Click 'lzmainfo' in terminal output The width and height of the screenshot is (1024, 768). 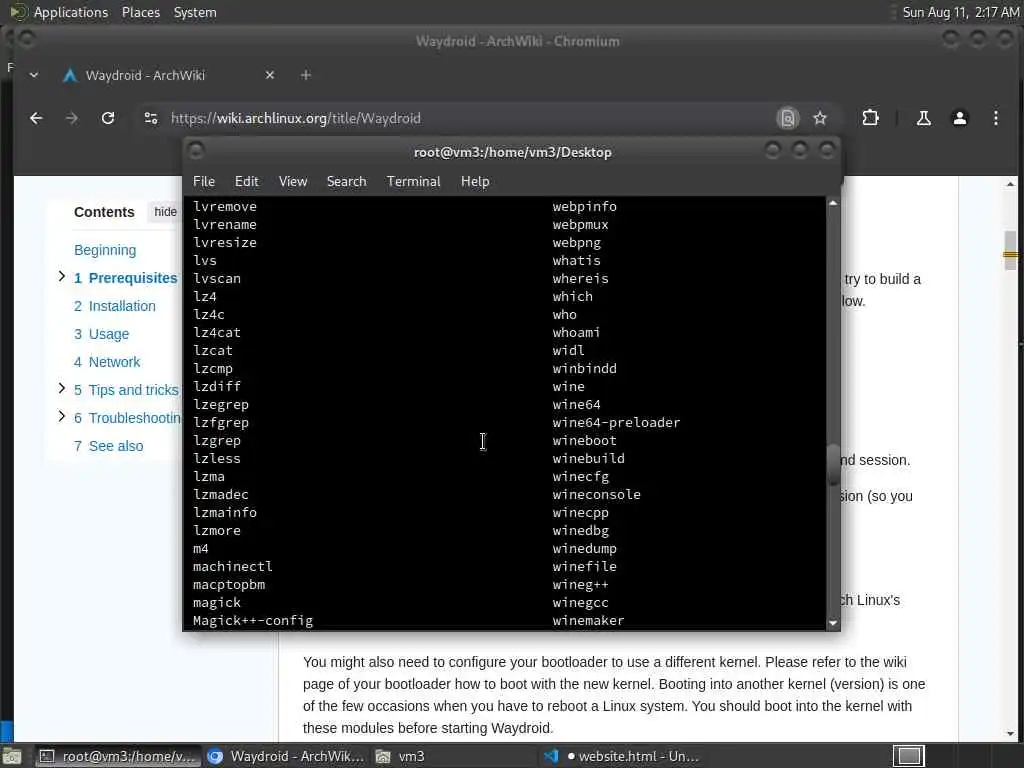(225, 513)
